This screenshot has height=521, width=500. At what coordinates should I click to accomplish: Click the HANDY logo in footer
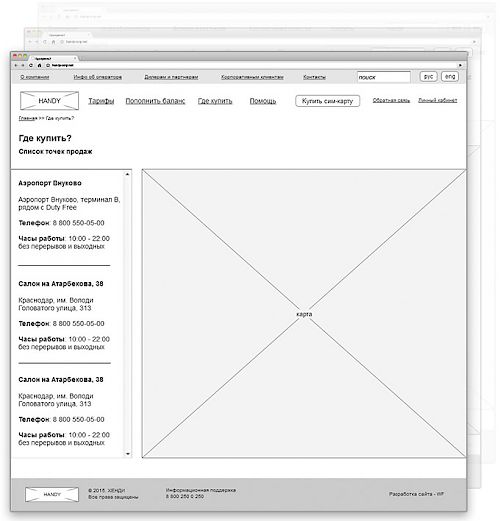(x=52, y=494)
